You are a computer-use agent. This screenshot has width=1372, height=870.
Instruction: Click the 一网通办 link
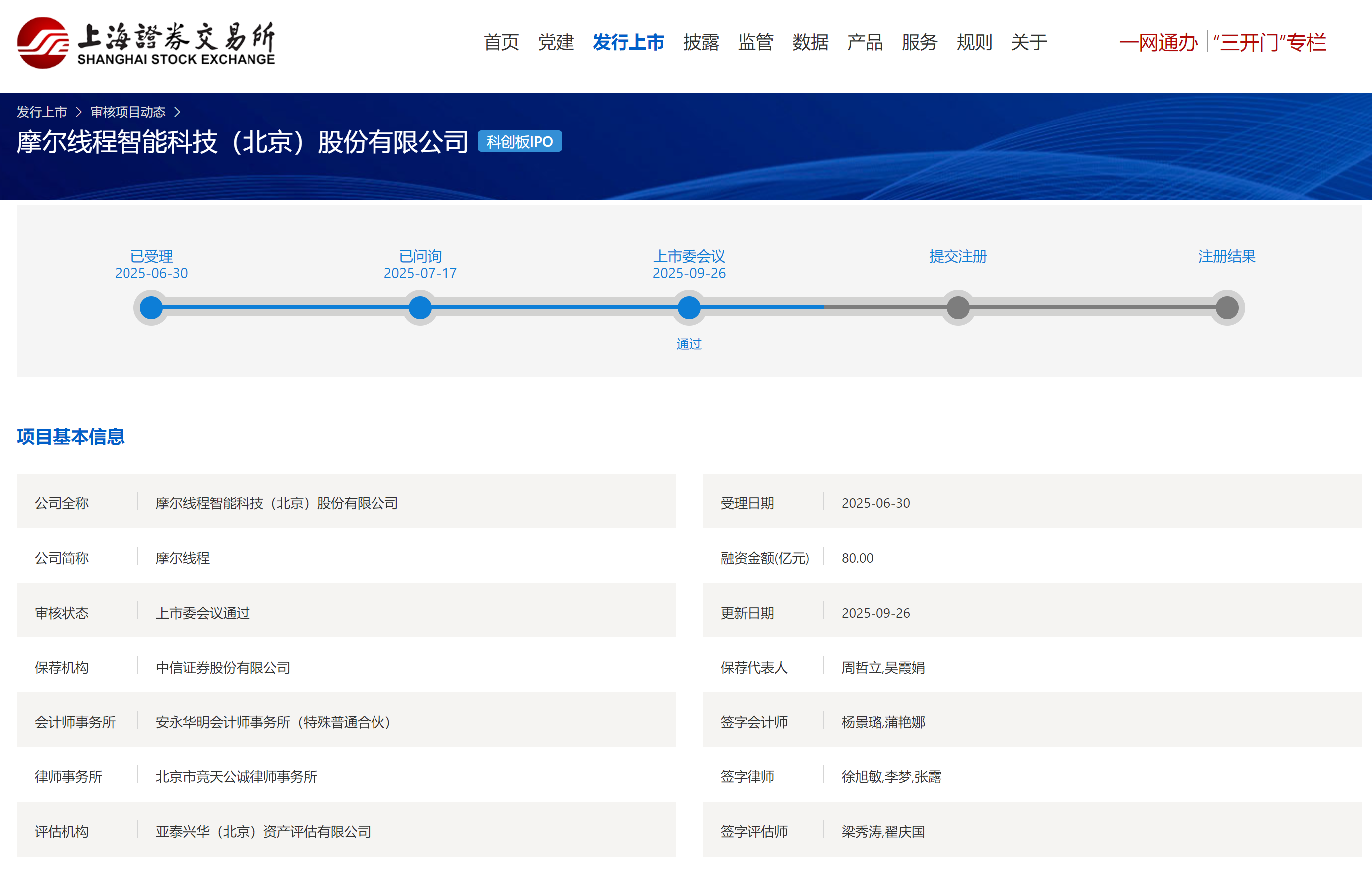[1157, 43]
